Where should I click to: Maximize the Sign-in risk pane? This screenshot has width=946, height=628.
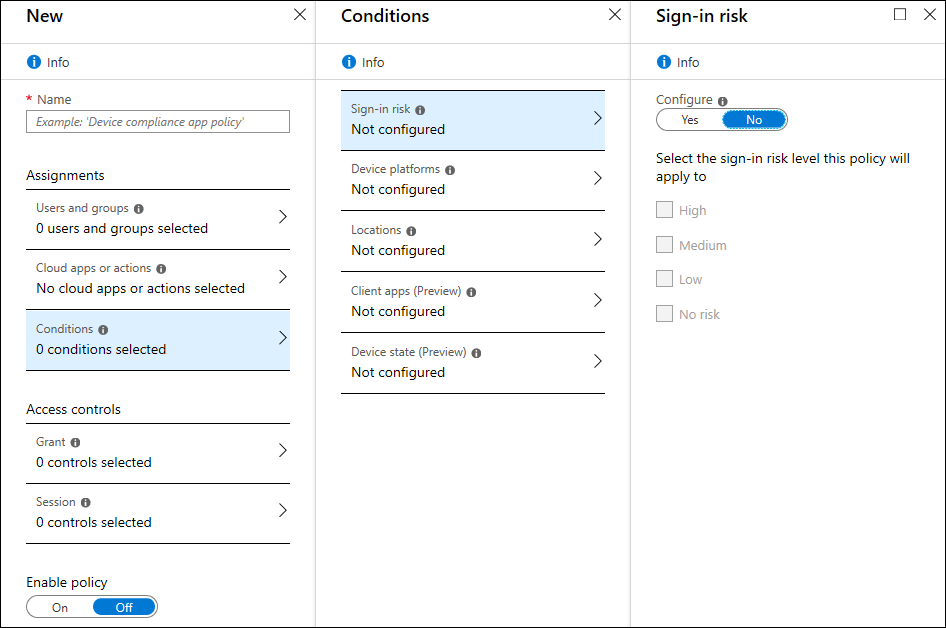pyautogui.click(x=900, y=15)
